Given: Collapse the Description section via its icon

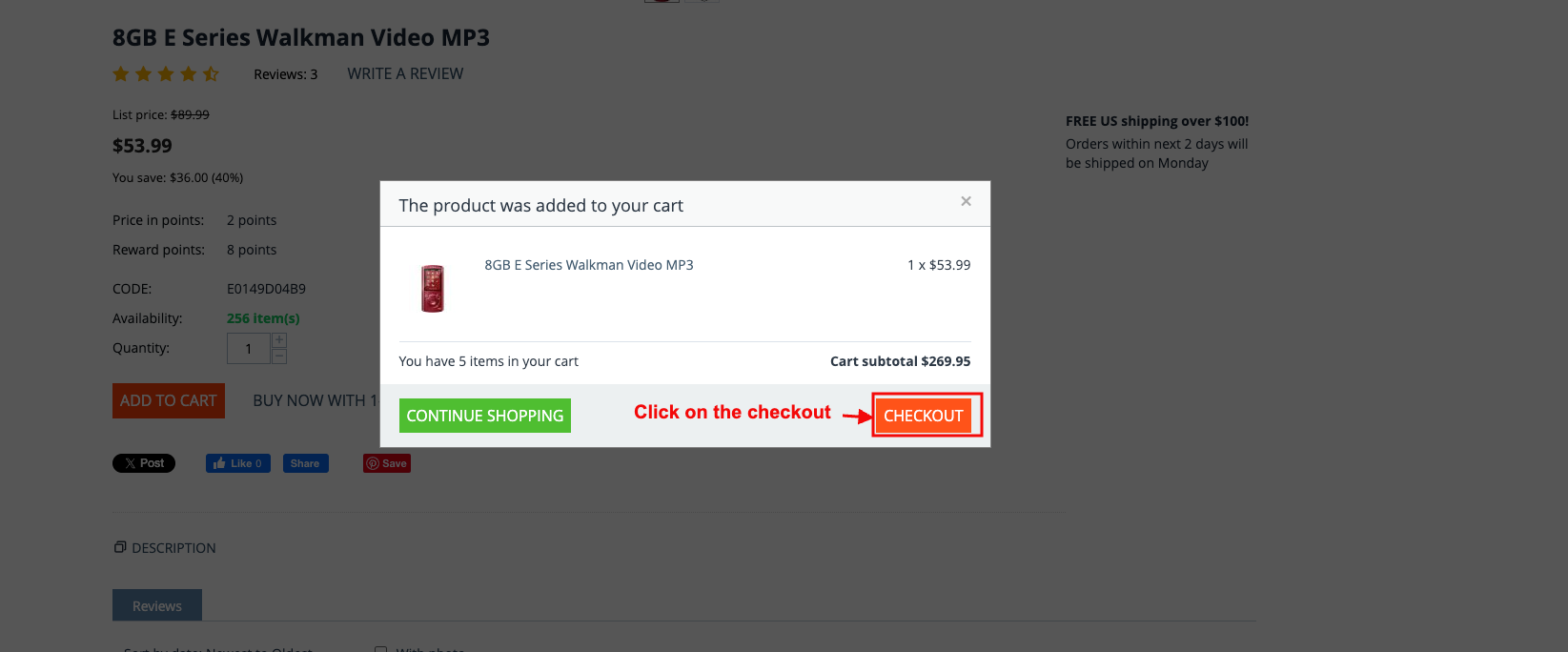Looking at the screenshot, I should pos(120,547).
